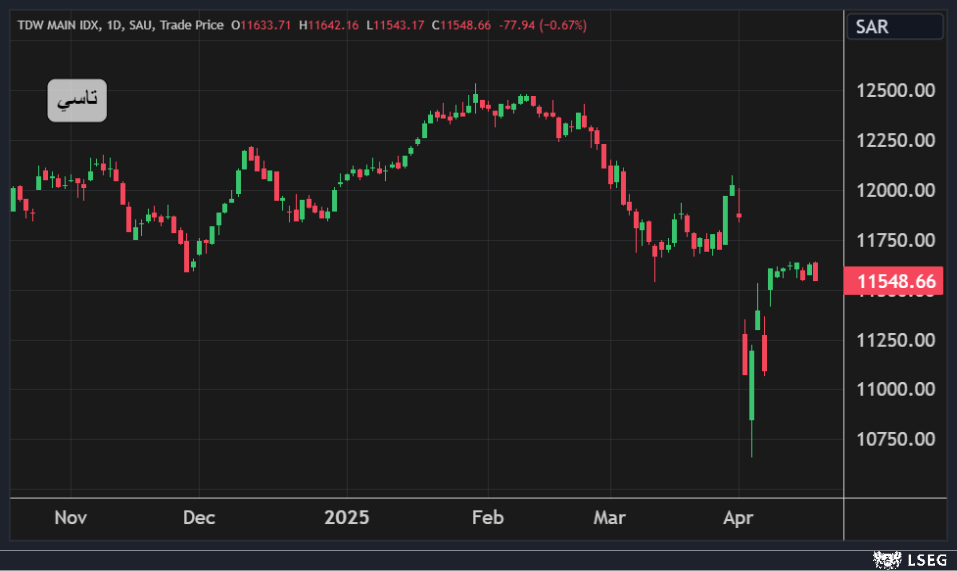Click the 12500.00 price axis label

[x=895, y=91]
